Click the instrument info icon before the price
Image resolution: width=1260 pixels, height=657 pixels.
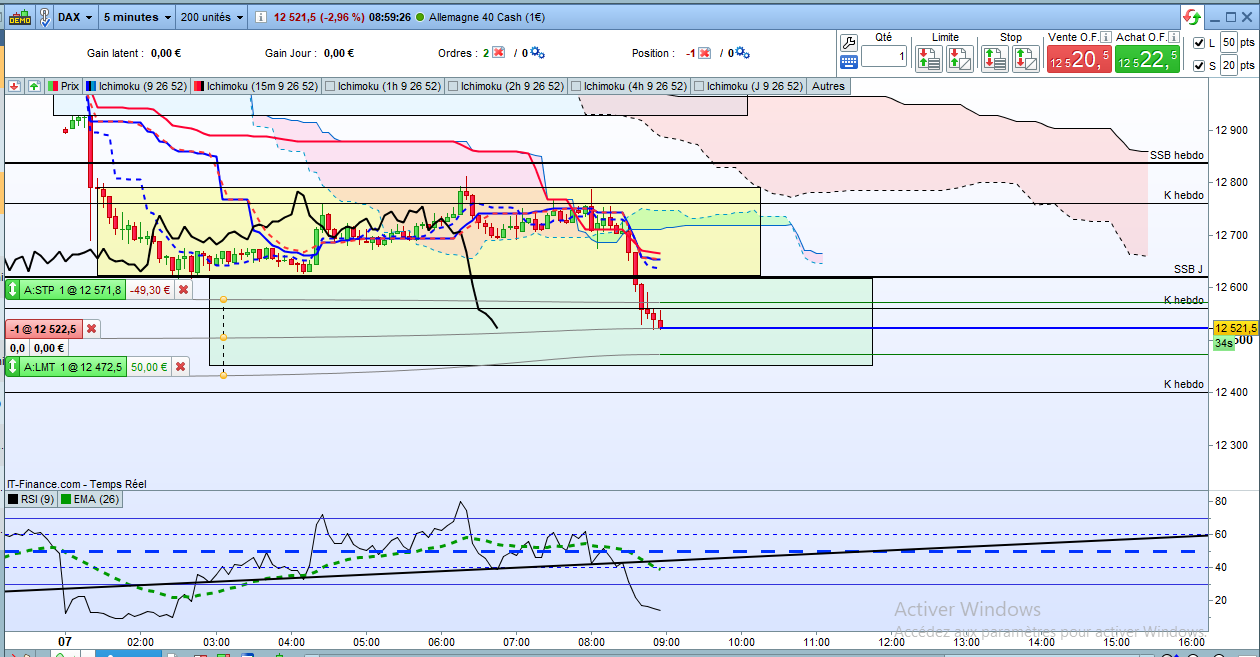(x=261, y=17)
